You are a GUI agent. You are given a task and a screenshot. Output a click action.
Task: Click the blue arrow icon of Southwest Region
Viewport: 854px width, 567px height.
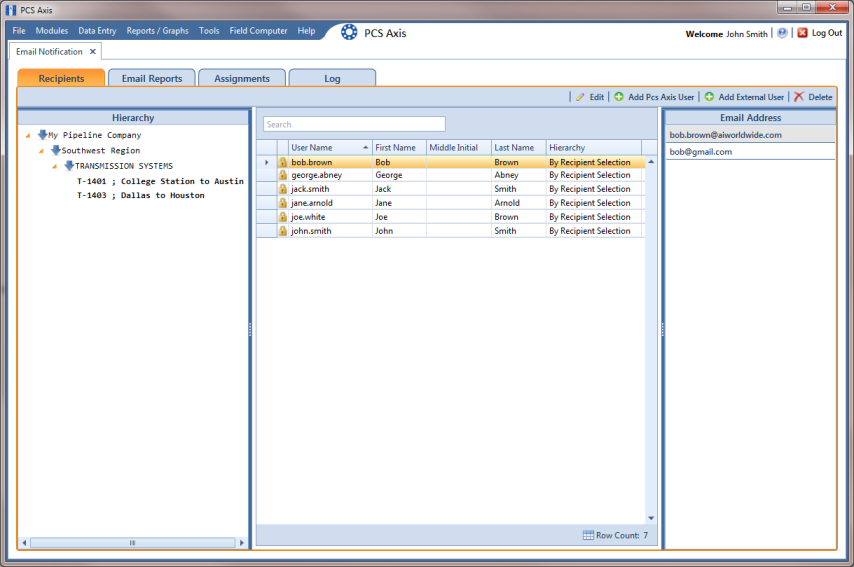(56, 150)
